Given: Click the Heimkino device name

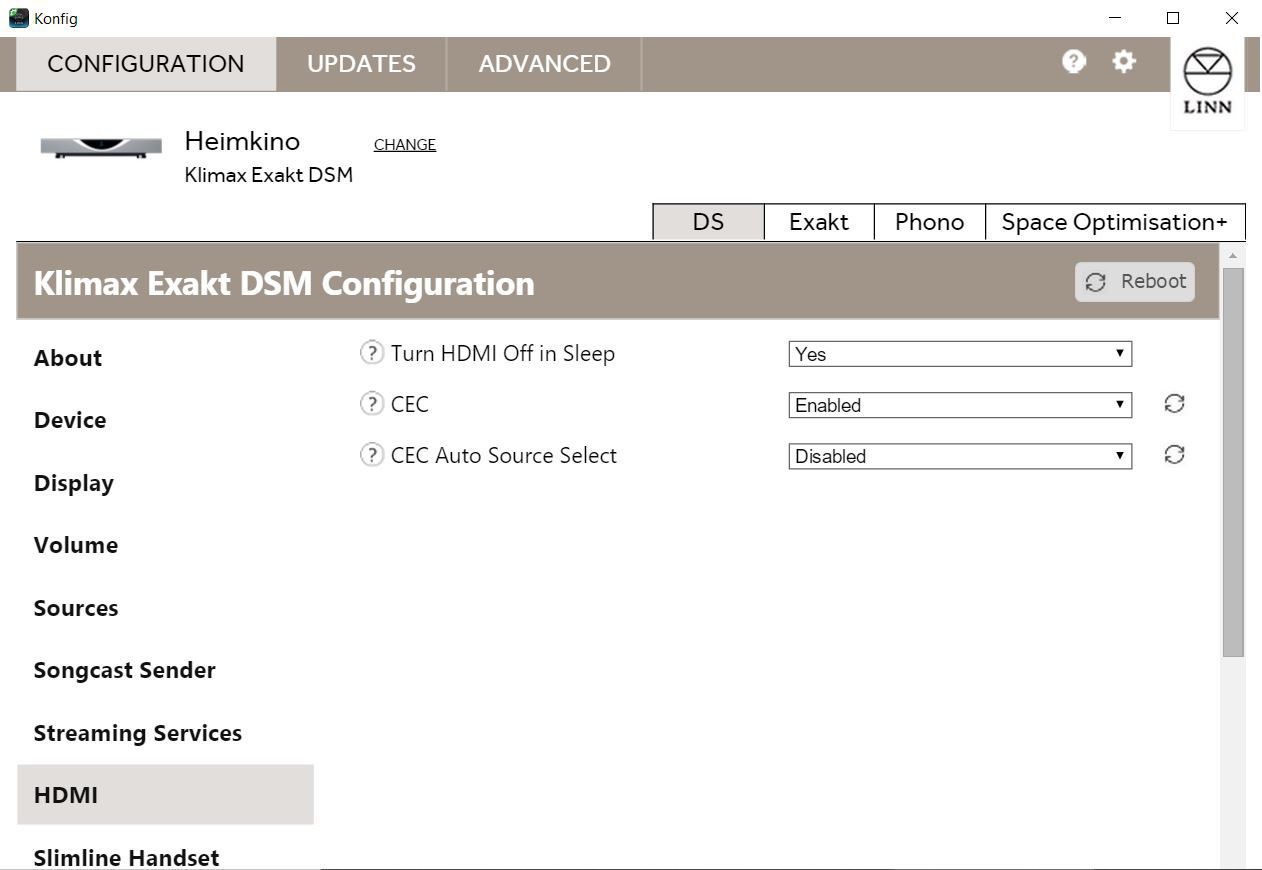Looking at the screenshot, I should (242, 141).
